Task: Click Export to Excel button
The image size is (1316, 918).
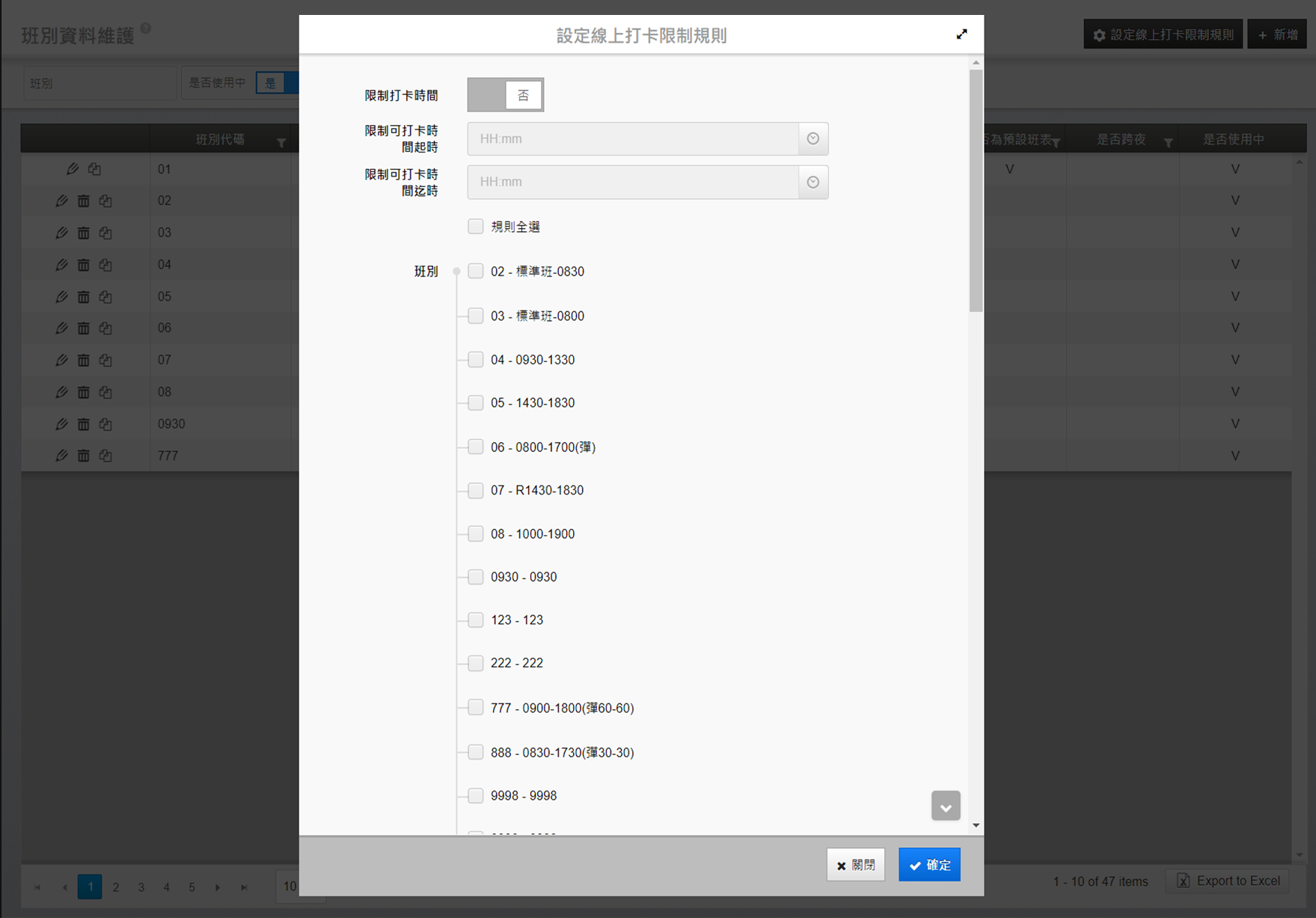Action: 1228,881
